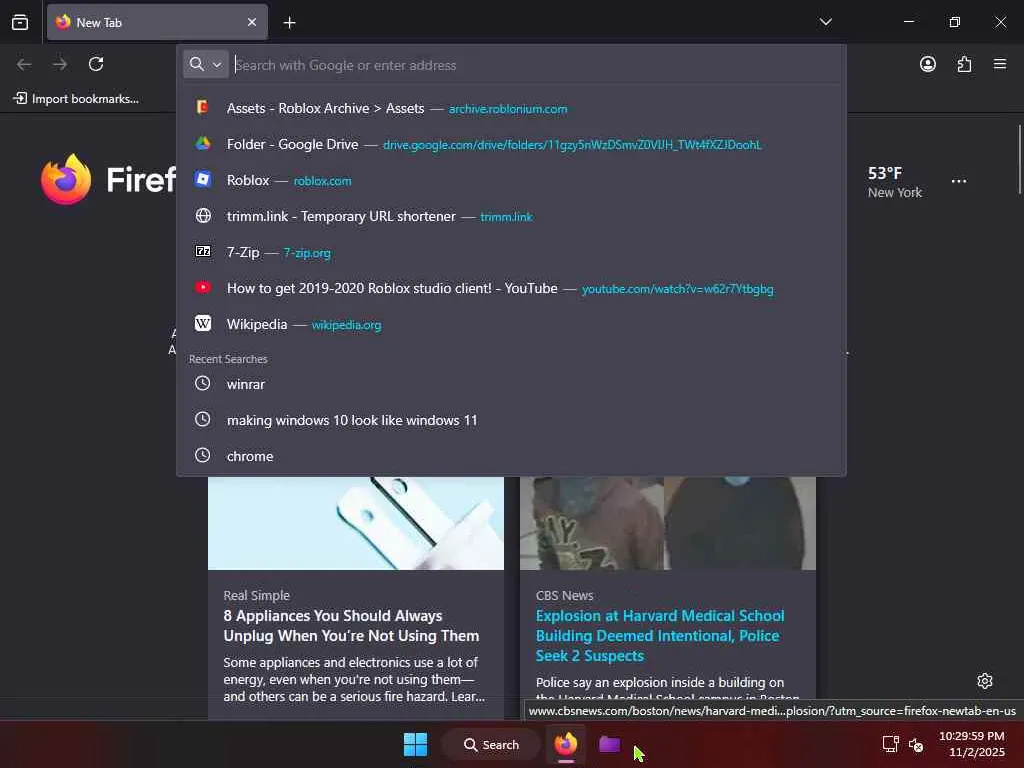Select Folder - Google Drive suggestion
The width and height of the screenshot is (1024, 768).
[x=511, y=144]
